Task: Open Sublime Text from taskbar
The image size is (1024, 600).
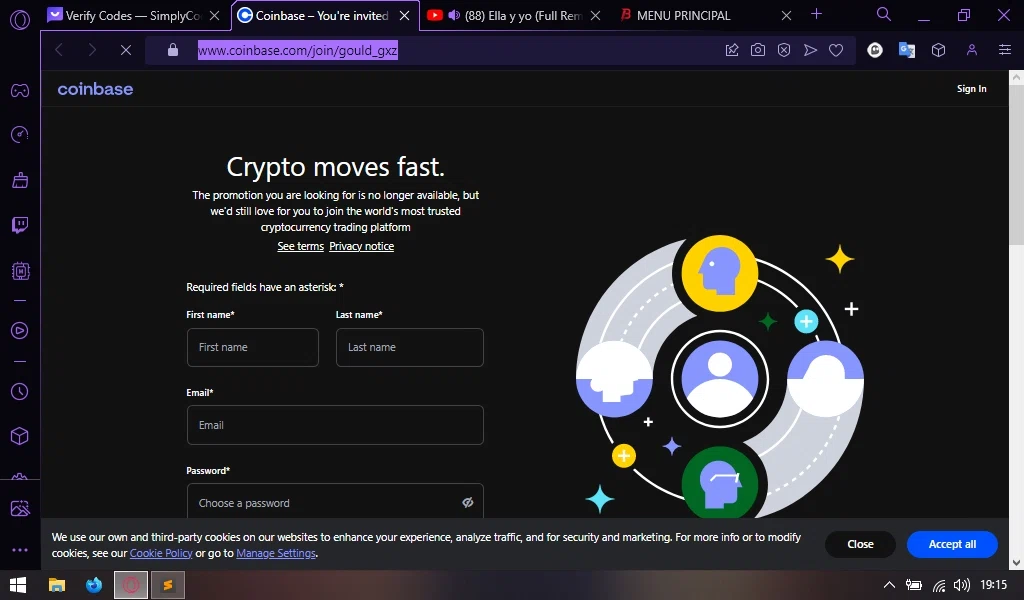Action: click(x=168, y=585)
